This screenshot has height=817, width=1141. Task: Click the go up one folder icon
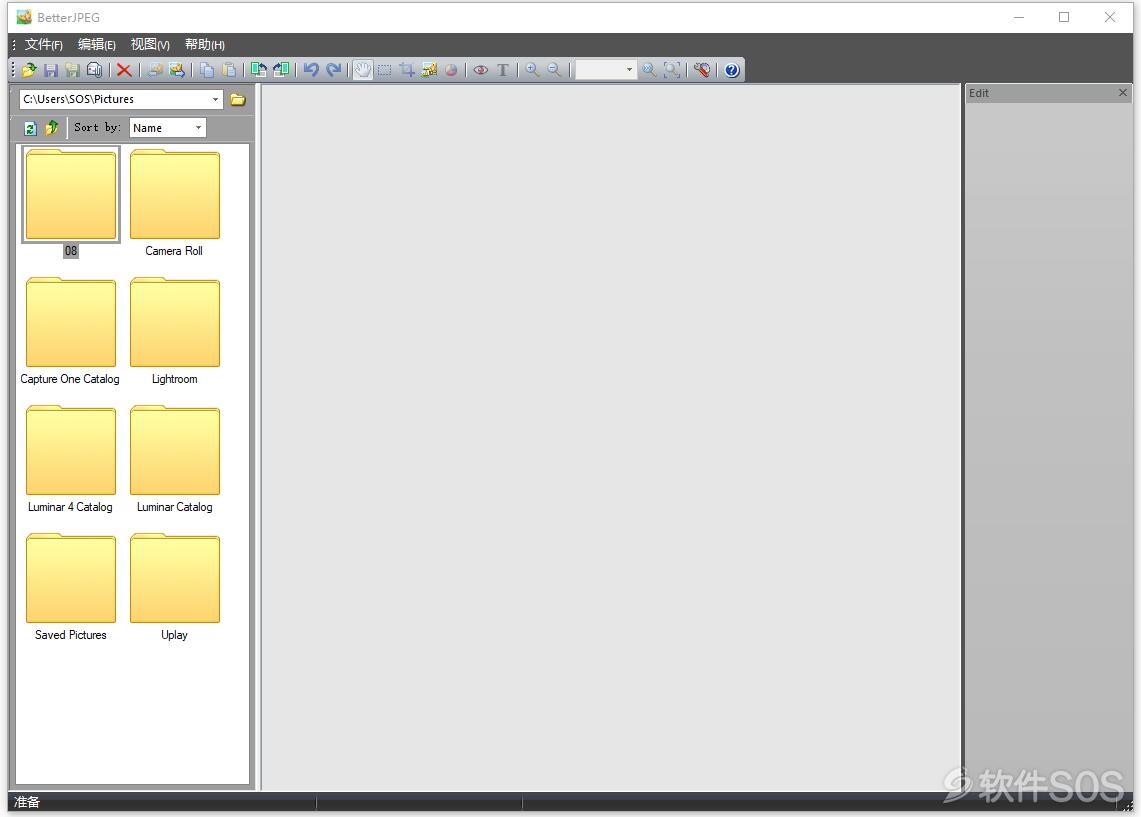(52, 128)
